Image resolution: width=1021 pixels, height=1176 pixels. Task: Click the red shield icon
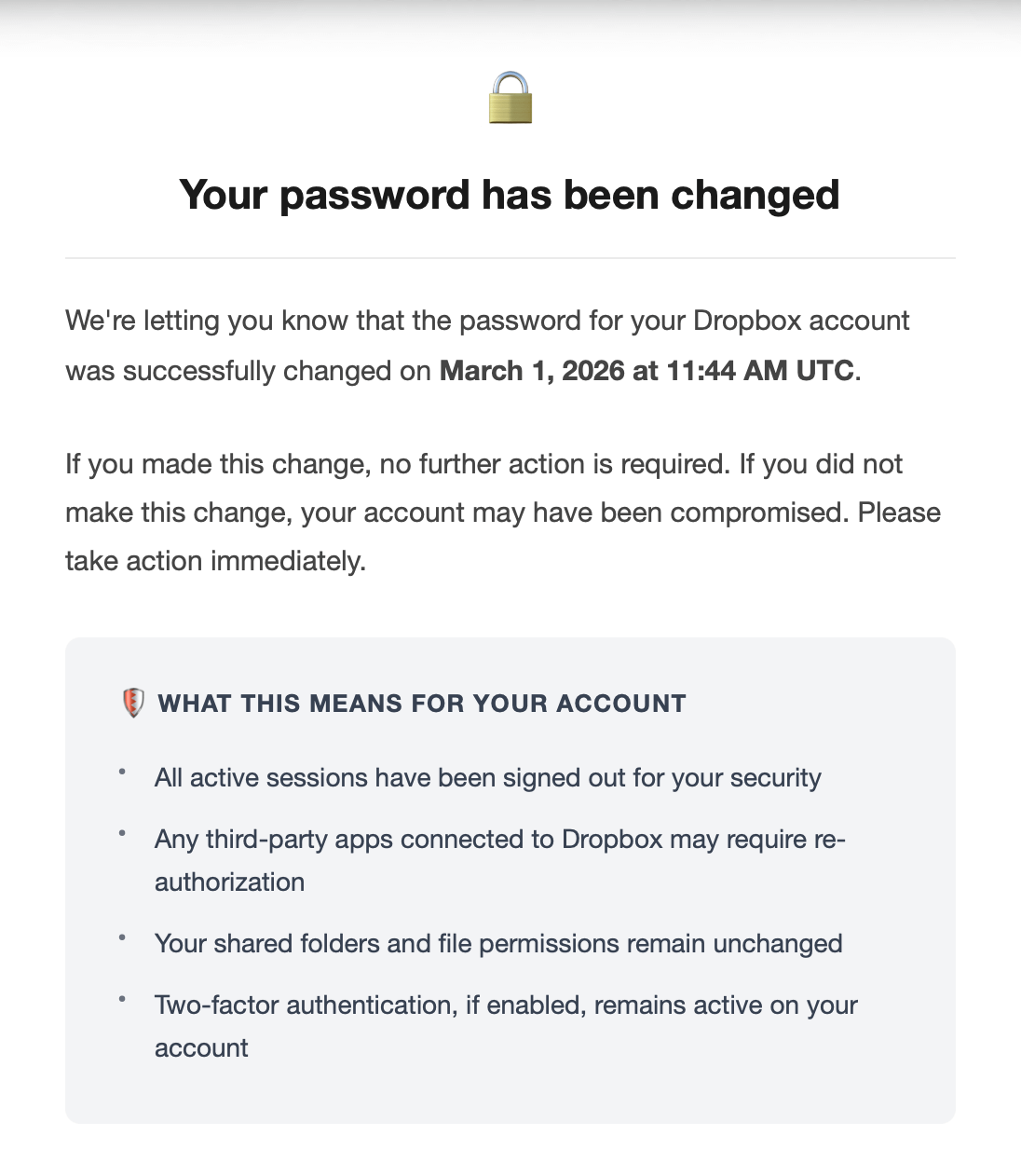(x=133, y=703)
